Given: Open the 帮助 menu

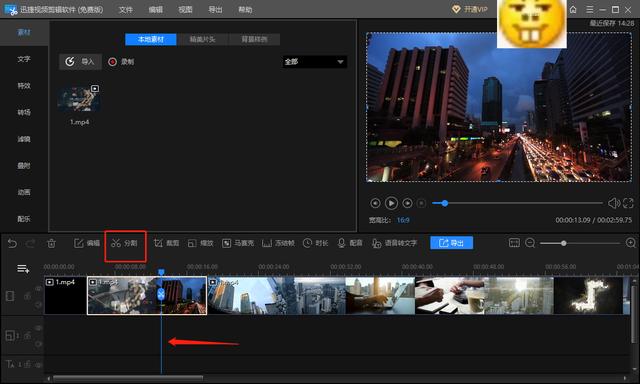Looking at the screenshot, I should tap(245, 9).
